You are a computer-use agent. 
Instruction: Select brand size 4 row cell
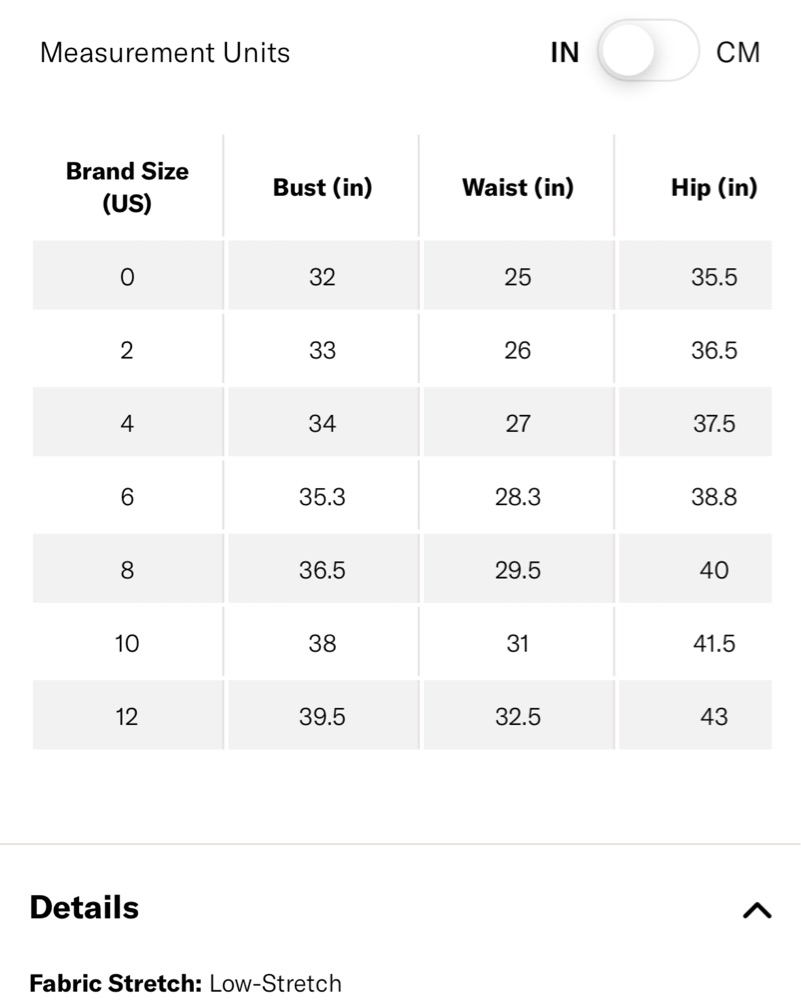coord(128,423)
